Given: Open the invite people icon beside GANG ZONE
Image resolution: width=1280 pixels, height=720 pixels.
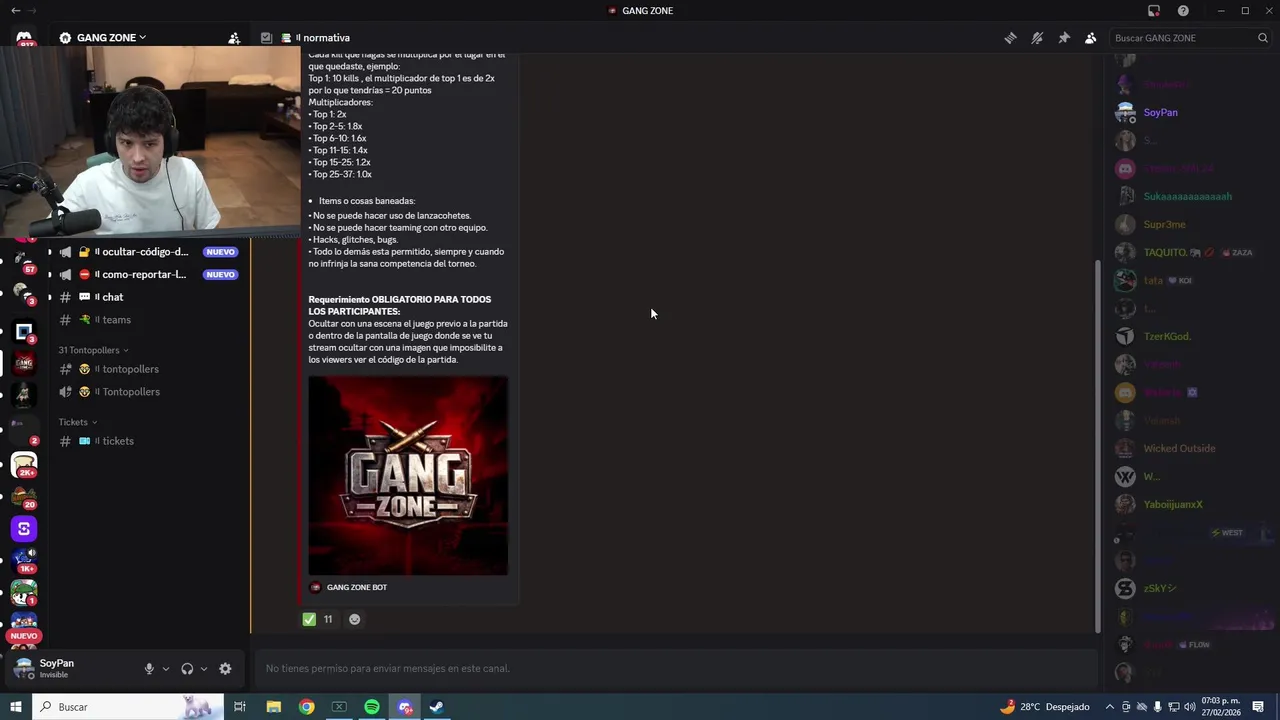Looking at the screenshot, I should click(234, 38).
